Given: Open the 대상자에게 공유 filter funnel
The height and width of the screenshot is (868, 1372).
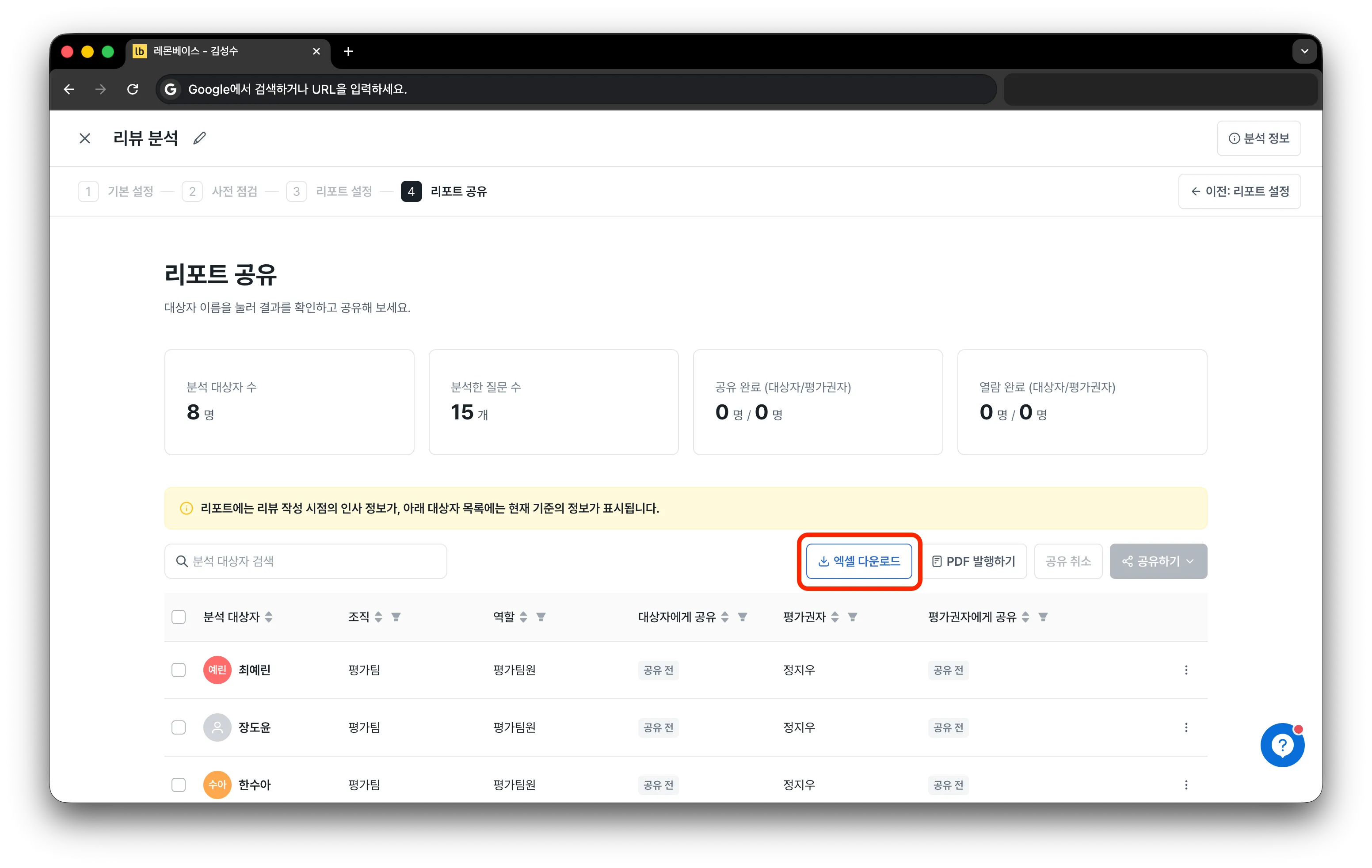Looking at the screenshot, I should (743, 617).
